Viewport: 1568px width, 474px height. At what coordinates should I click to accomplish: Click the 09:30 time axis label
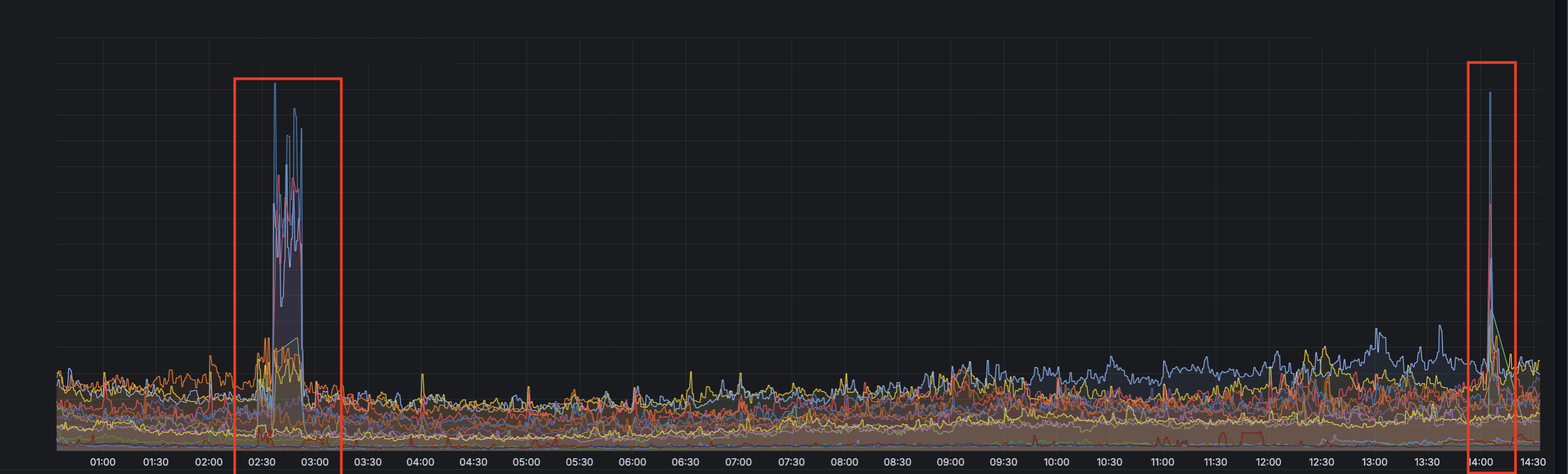[x=1003, y=462]
